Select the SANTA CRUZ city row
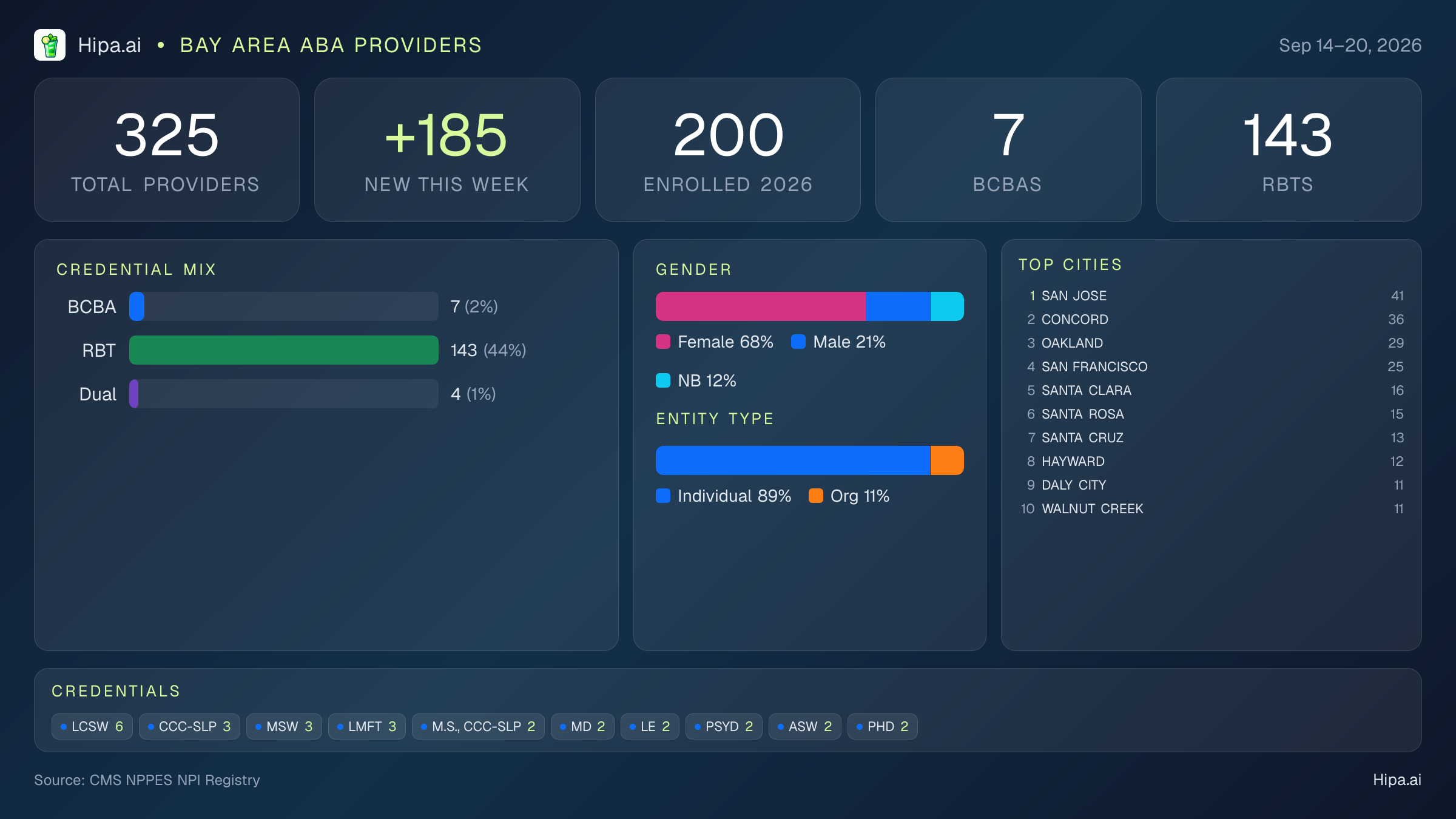1456x819 pixels. (1212, 437)
